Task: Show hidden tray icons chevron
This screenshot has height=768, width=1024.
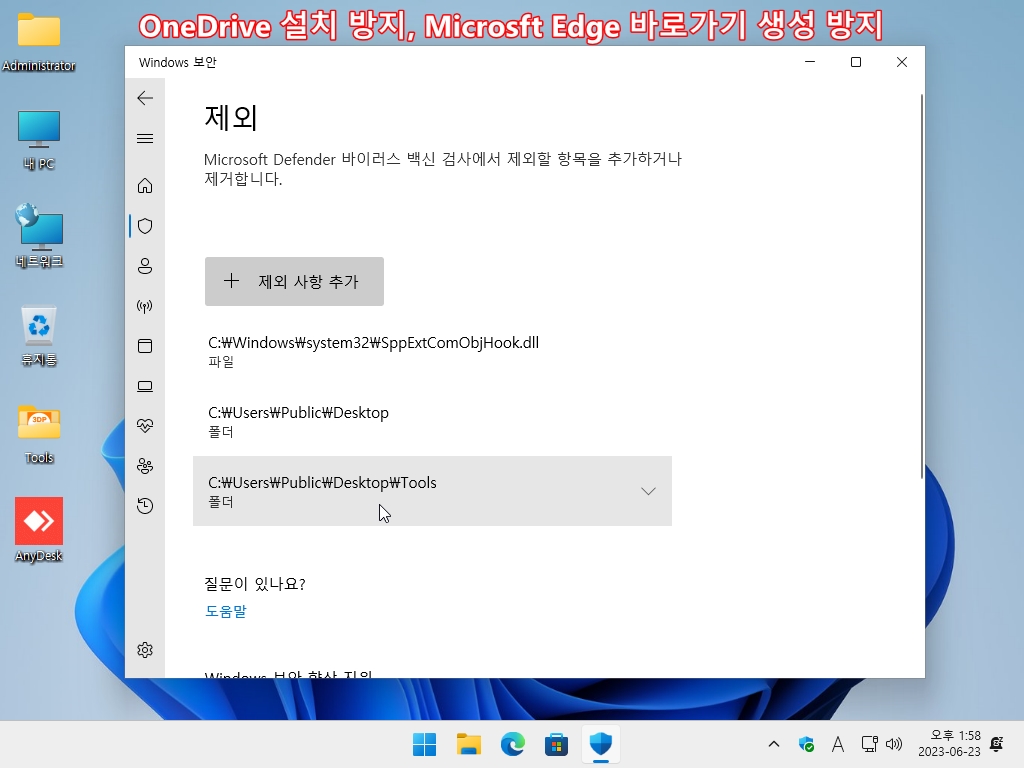Action: pyautogui.click(x=774, y=744)
